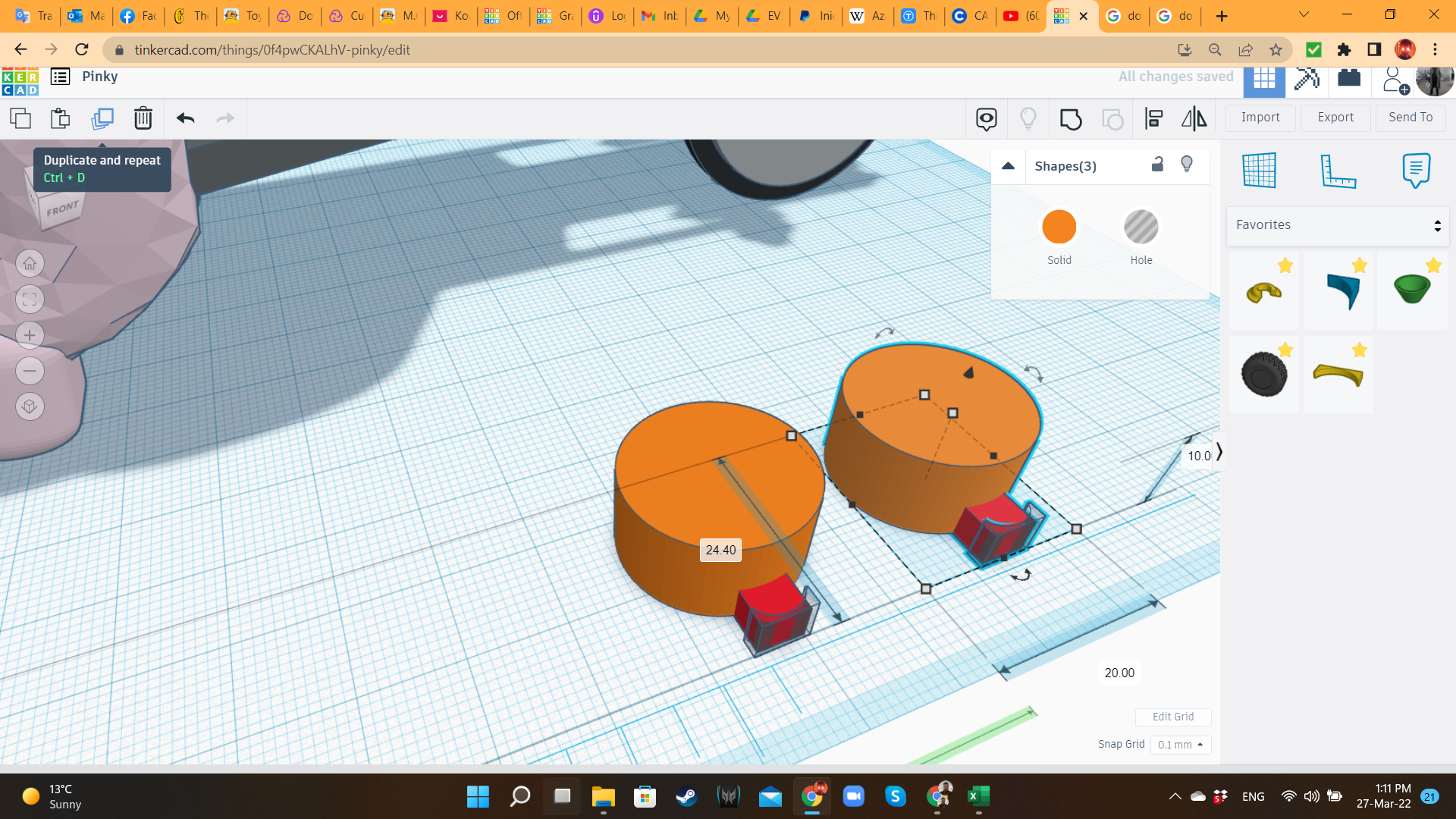Open the Favorites shapes dropdown
Screen dimensions: 1456x819
[1338, 225]
